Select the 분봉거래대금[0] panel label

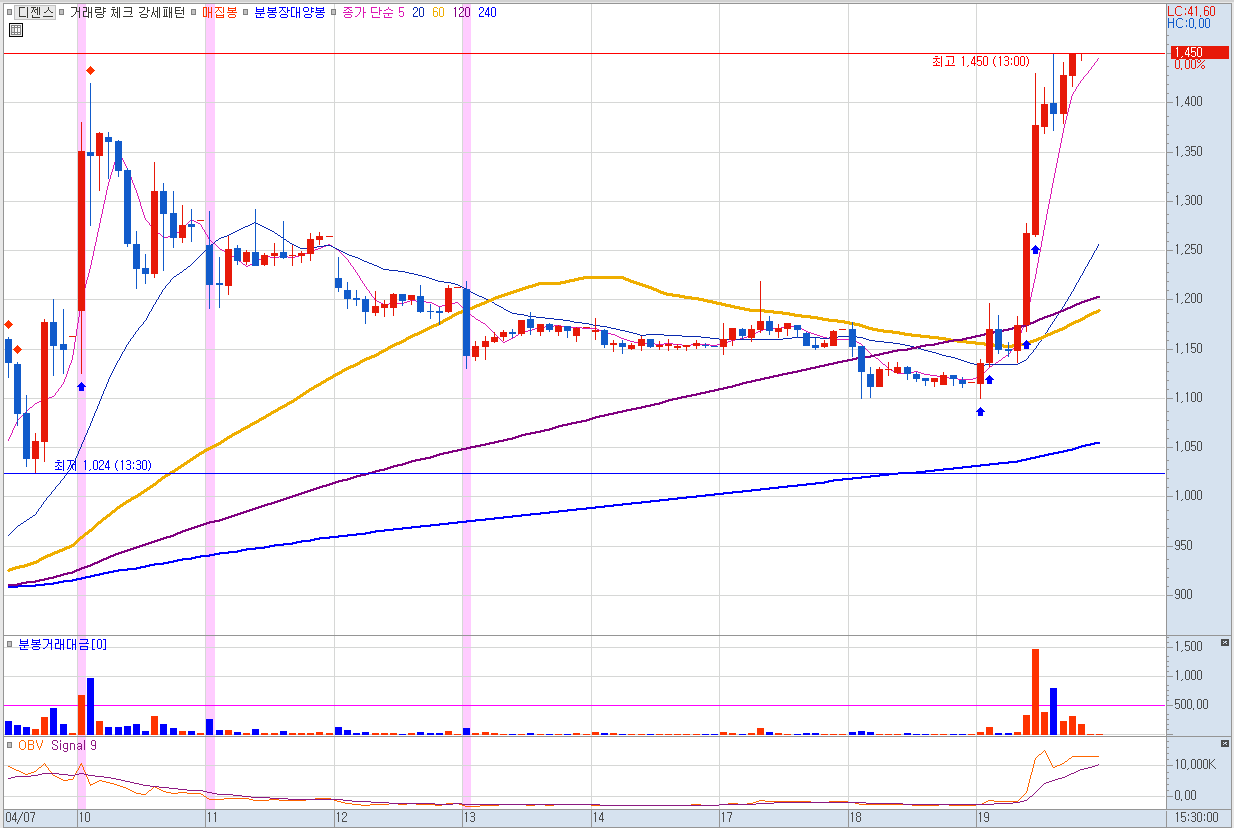pos(62,645)
